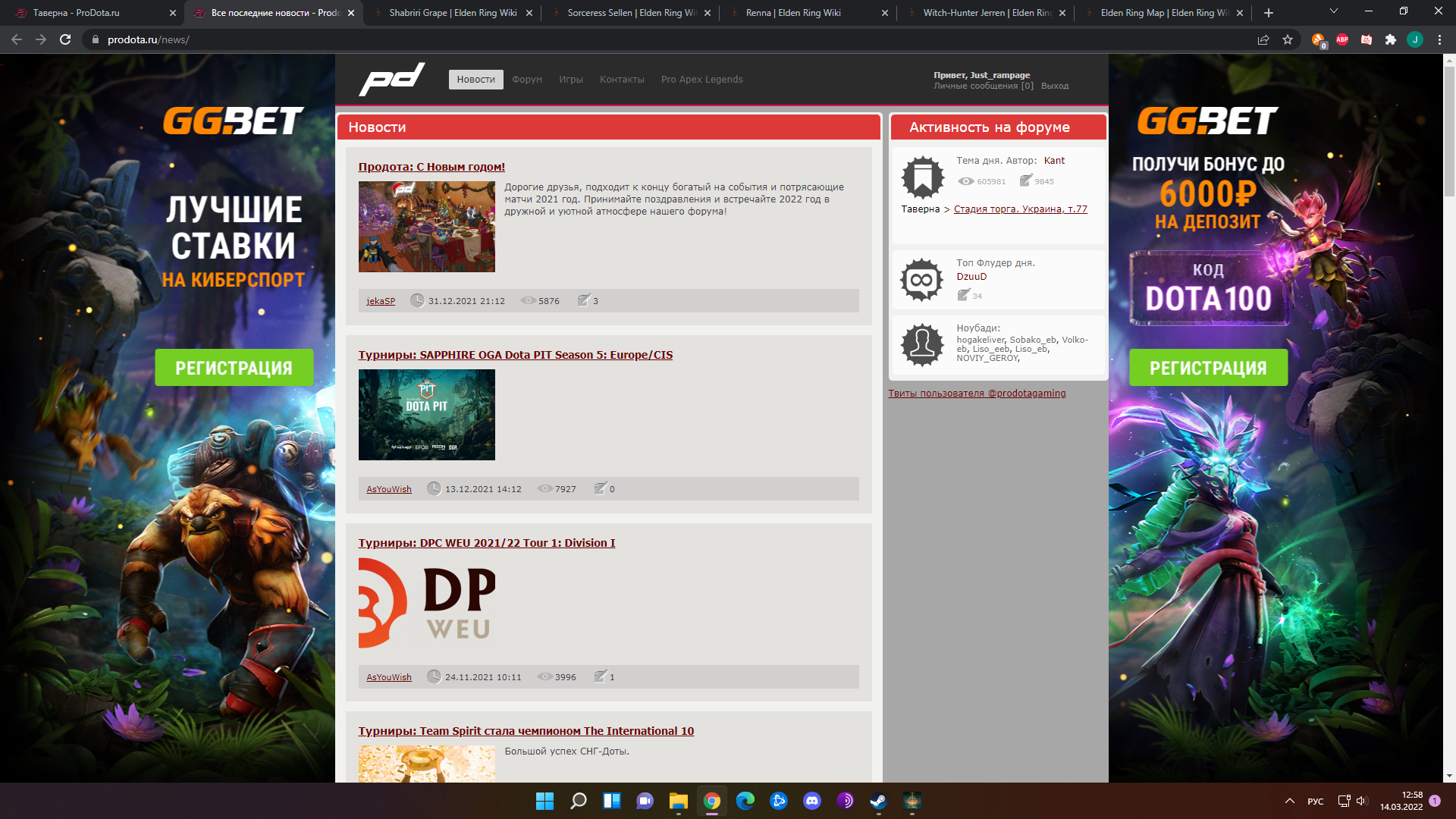Open the Твиты пользователя @prodotagaming link
Image resolution: width=1456 pixels, height=819 pixels.
pyautogui.click(x=978, y=393)
